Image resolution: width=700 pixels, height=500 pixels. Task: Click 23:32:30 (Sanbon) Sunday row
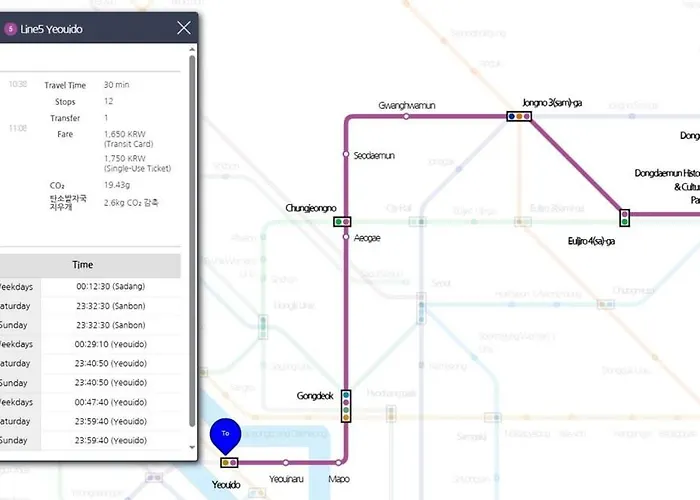pos(111,325)
